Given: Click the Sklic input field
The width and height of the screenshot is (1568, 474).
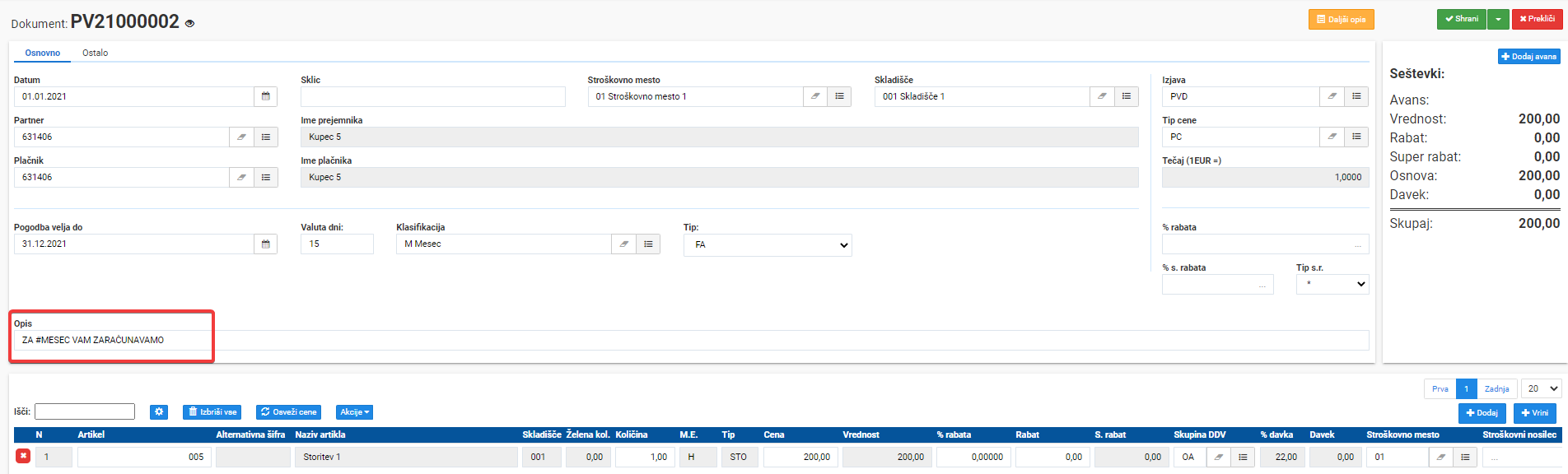Looking at the screenshot, I should coord(433,96).
